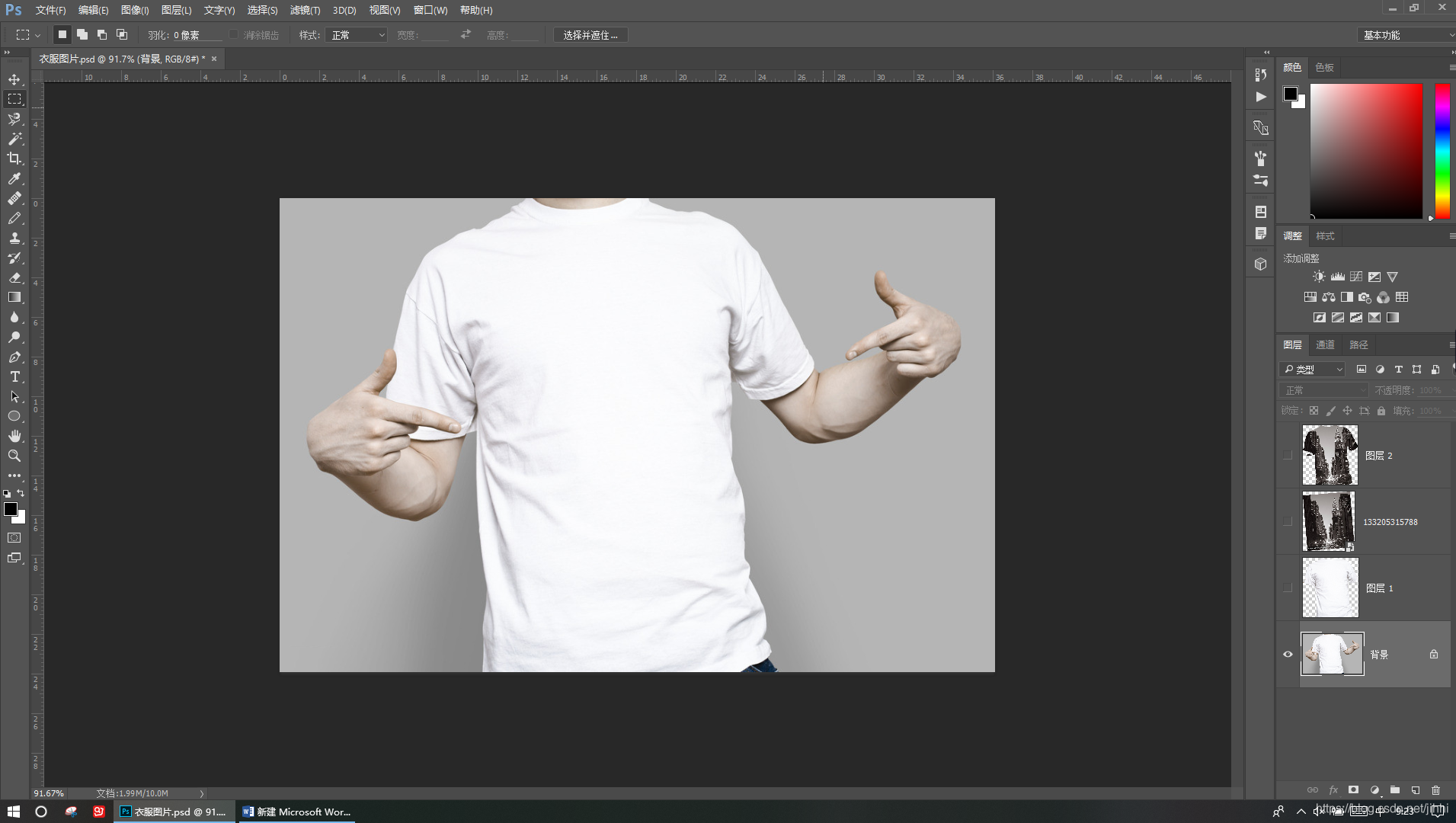
Task: Choose Add to Selection mode
Action: coord(82,35)
